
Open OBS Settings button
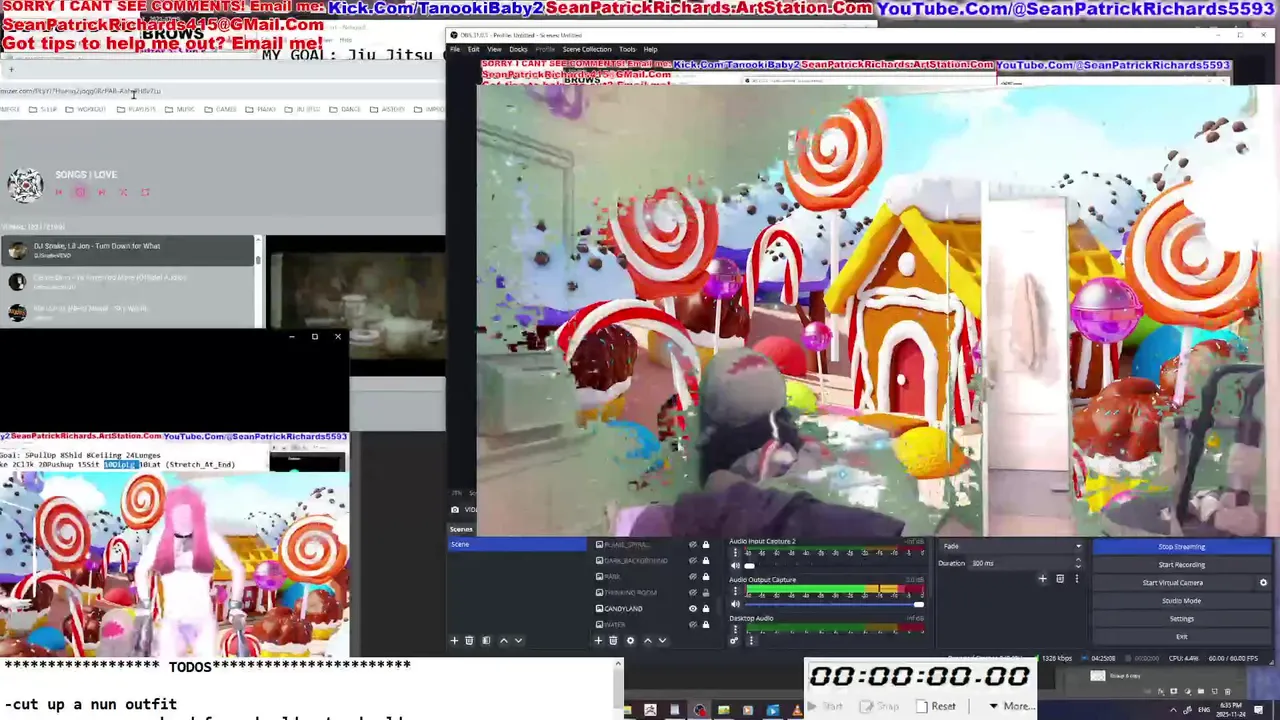tap(1182, 618)
